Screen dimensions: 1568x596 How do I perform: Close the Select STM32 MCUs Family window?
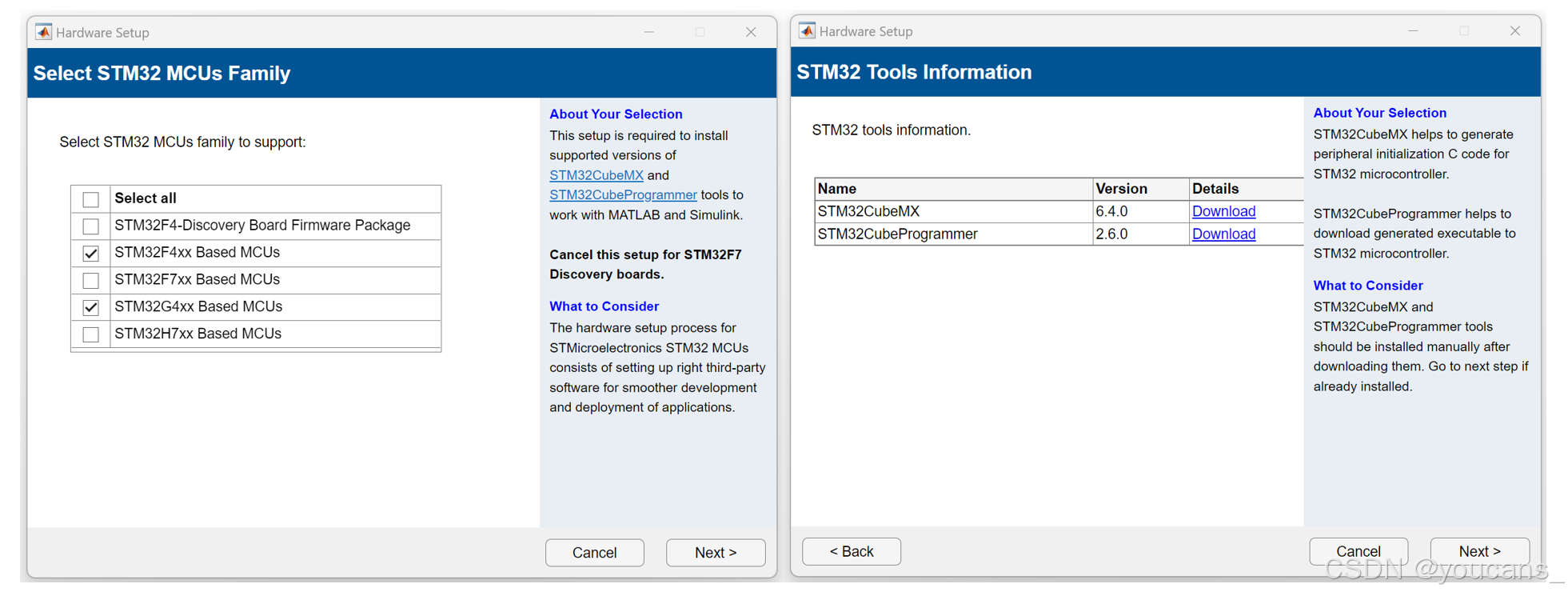(x=751, y=32)
